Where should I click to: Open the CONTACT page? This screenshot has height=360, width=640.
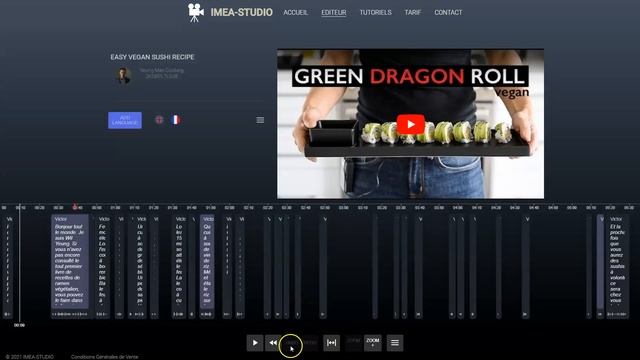[448, 13]
